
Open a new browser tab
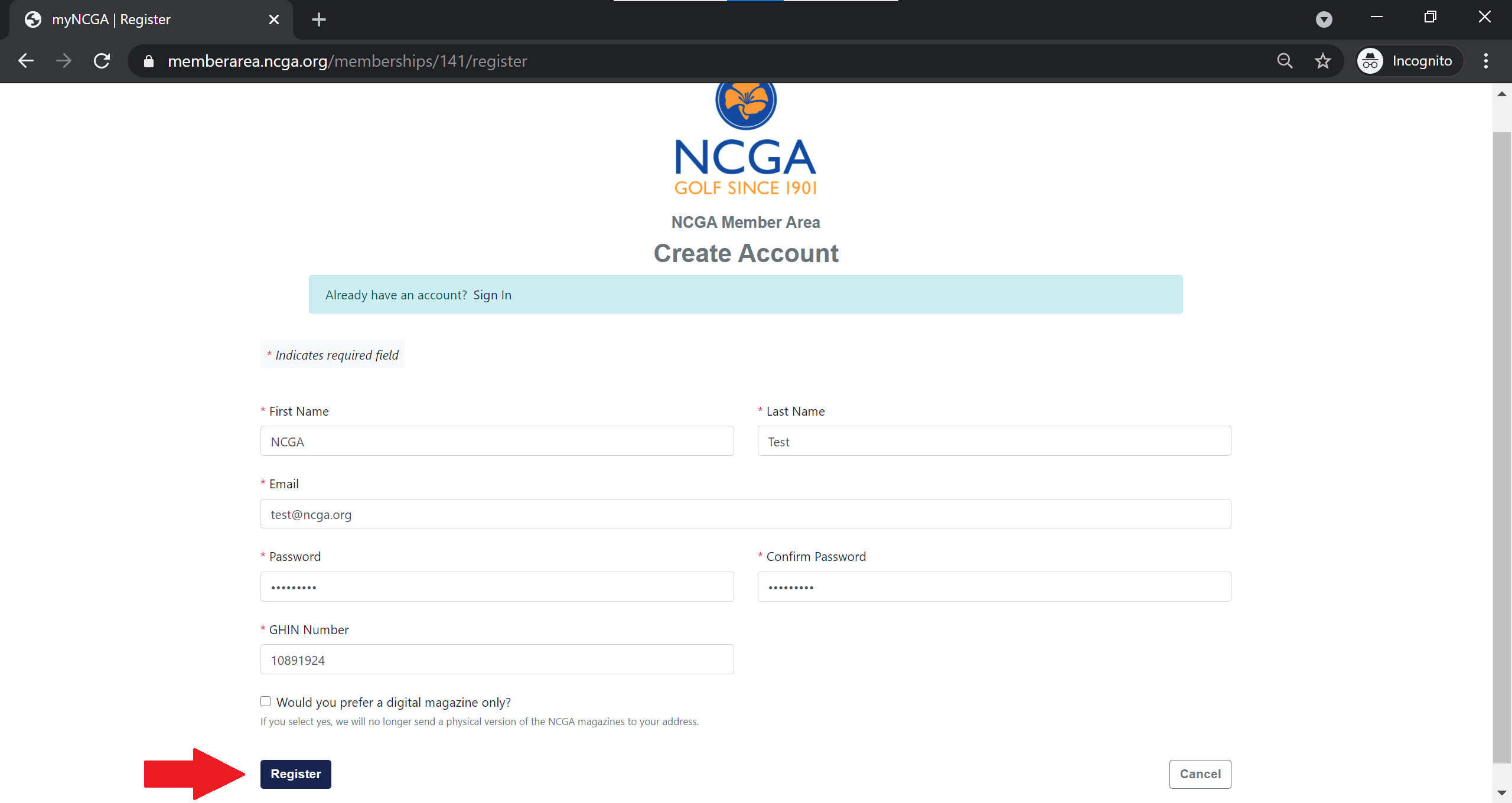click(319, 19)
